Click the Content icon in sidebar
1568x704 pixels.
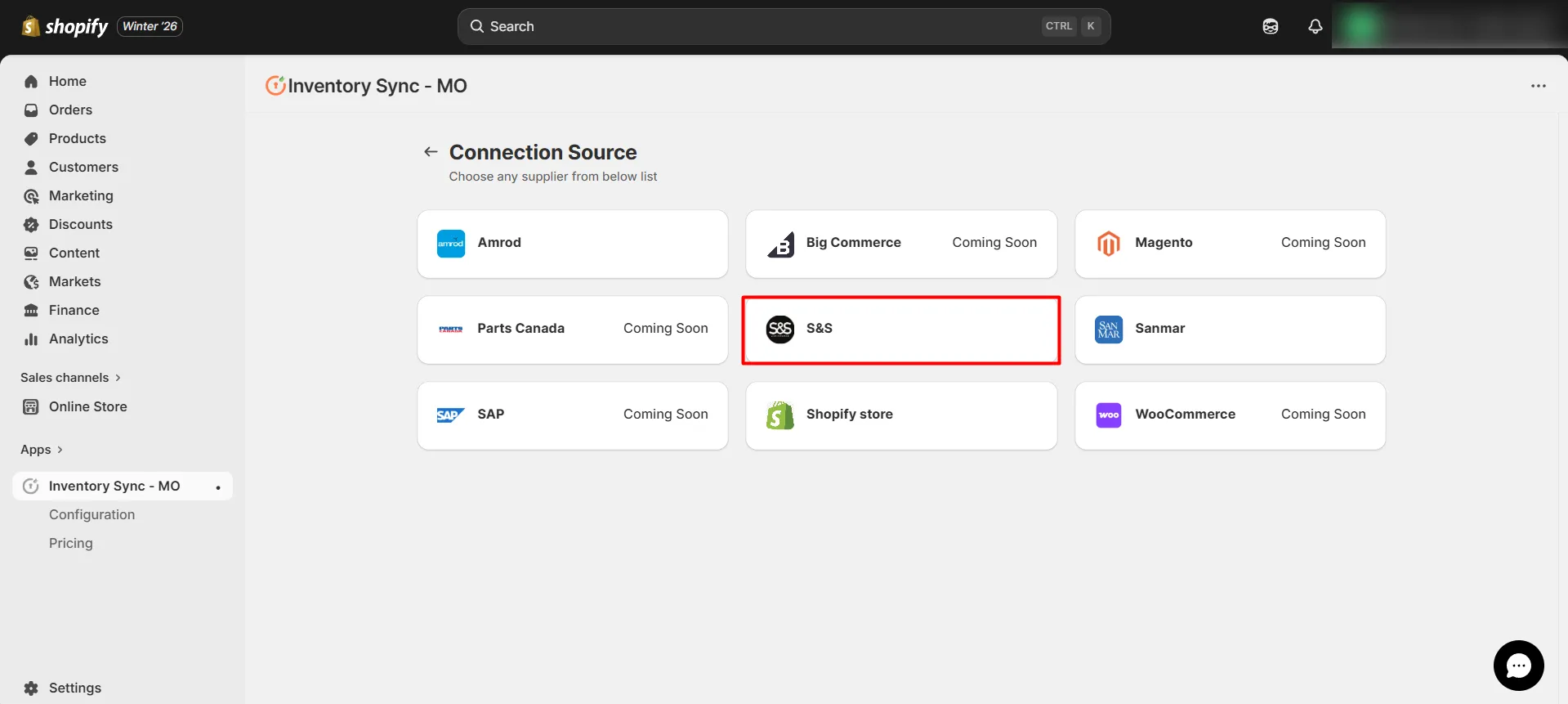pos(31,253)
